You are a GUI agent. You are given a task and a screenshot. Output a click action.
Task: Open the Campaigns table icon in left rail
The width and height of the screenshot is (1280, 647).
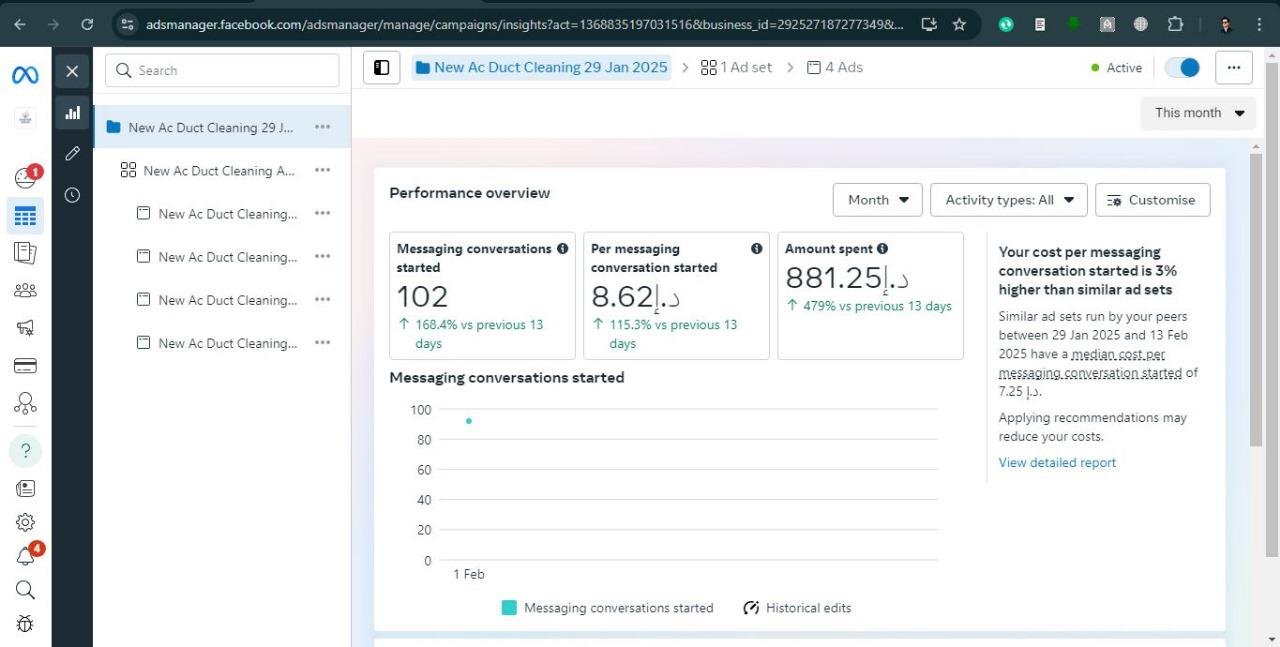[x=25, y=215]
